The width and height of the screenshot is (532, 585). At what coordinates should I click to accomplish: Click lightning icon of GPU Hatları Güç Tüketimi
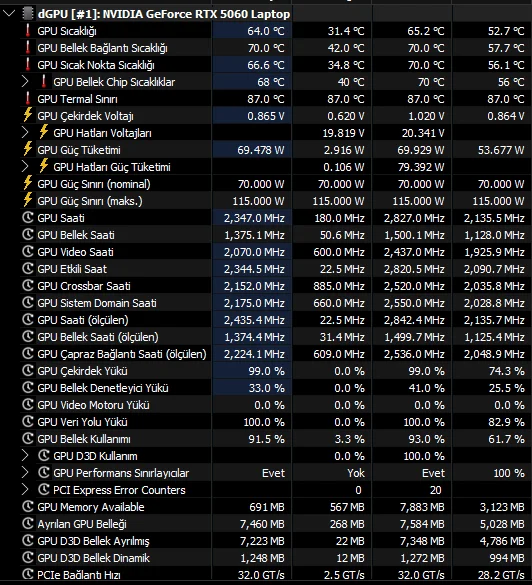pos(44,166)
